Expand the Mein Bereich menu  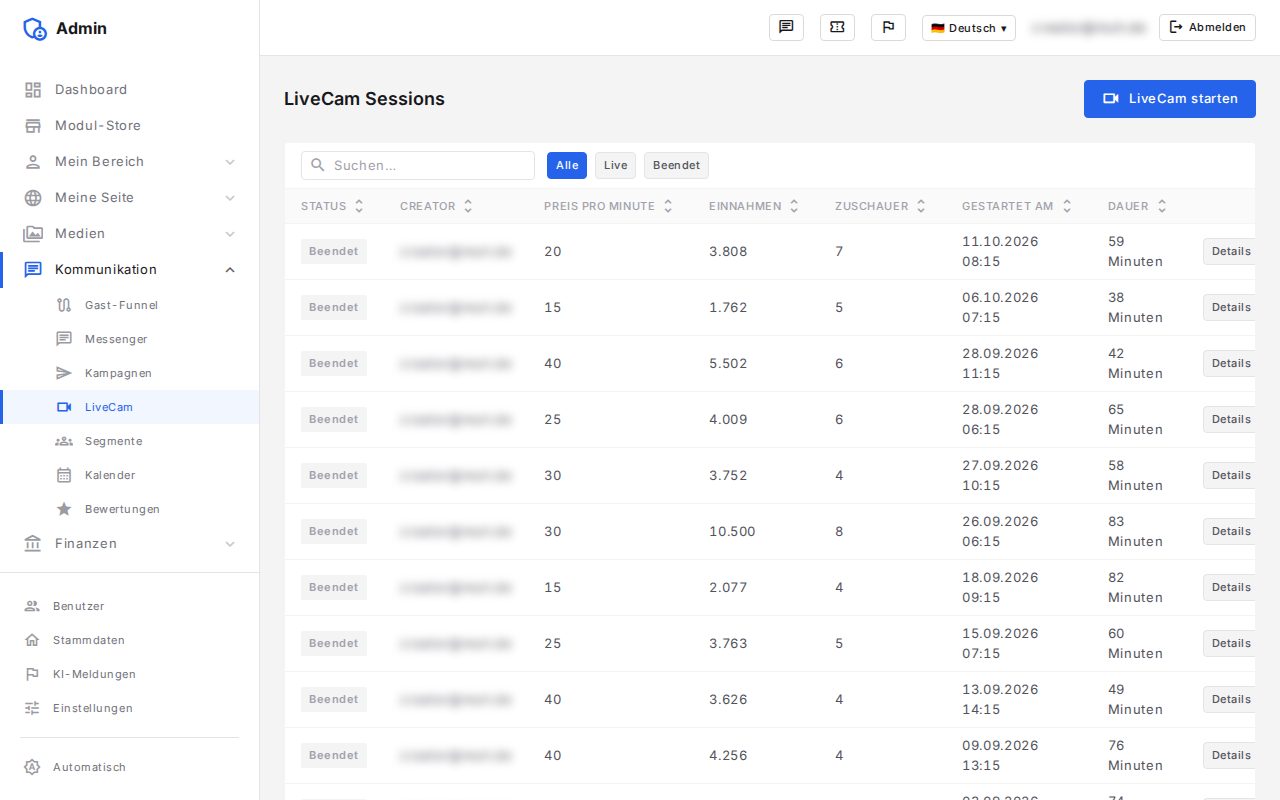(x=129, y=162)
